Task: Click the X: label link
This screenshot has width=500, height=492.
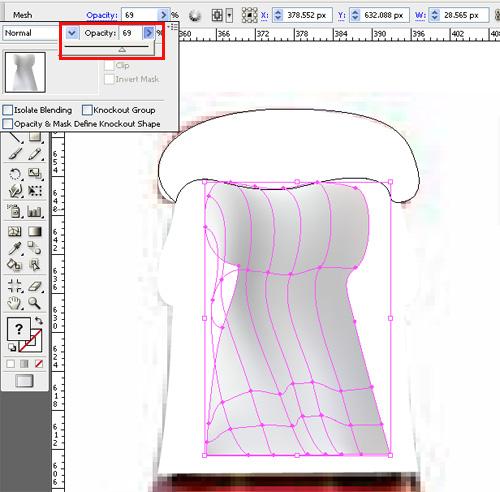Action: coord(265,15)
